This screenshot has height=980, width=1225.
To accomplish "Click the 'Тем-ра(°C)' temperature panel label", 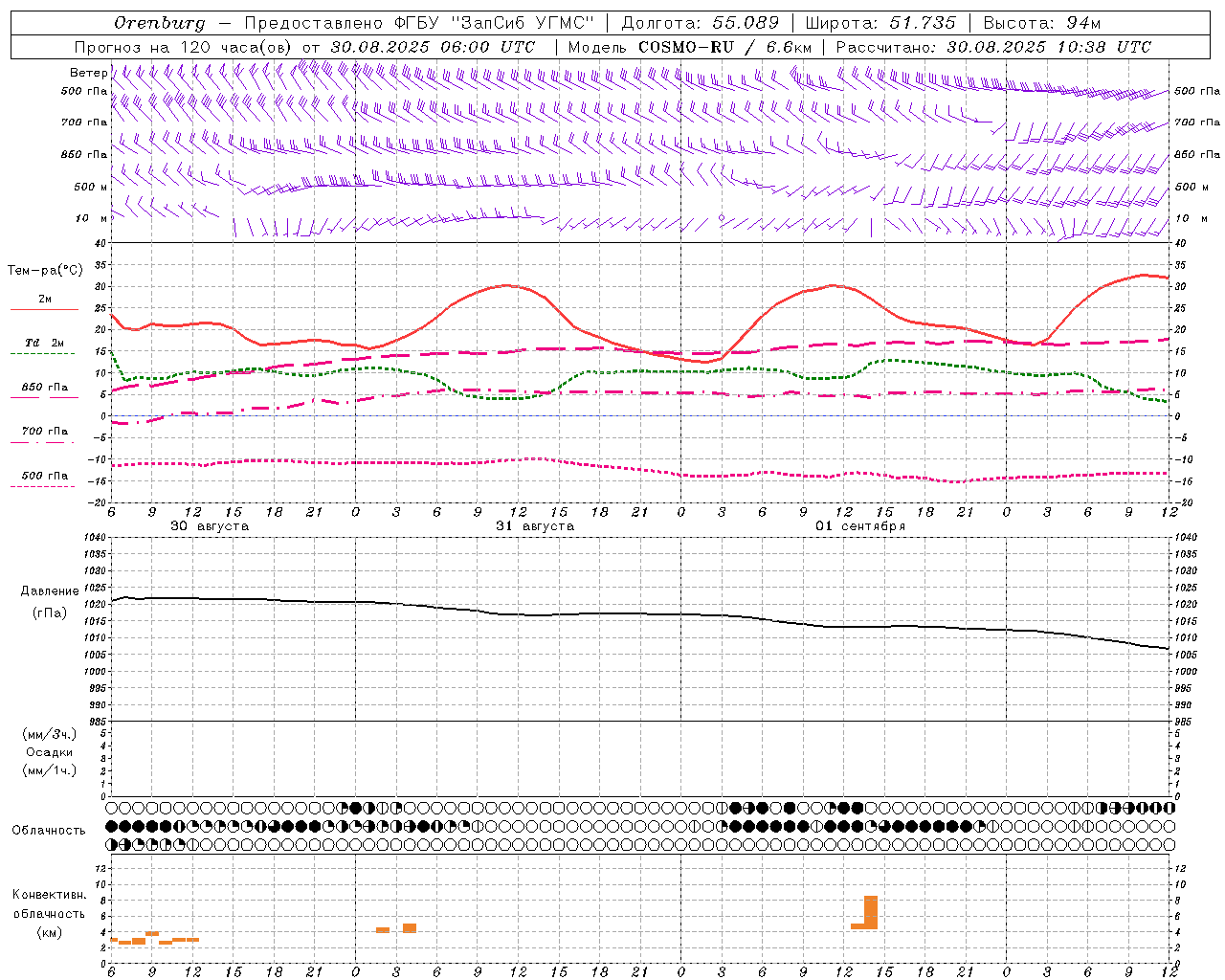I will tap(45, 271).
